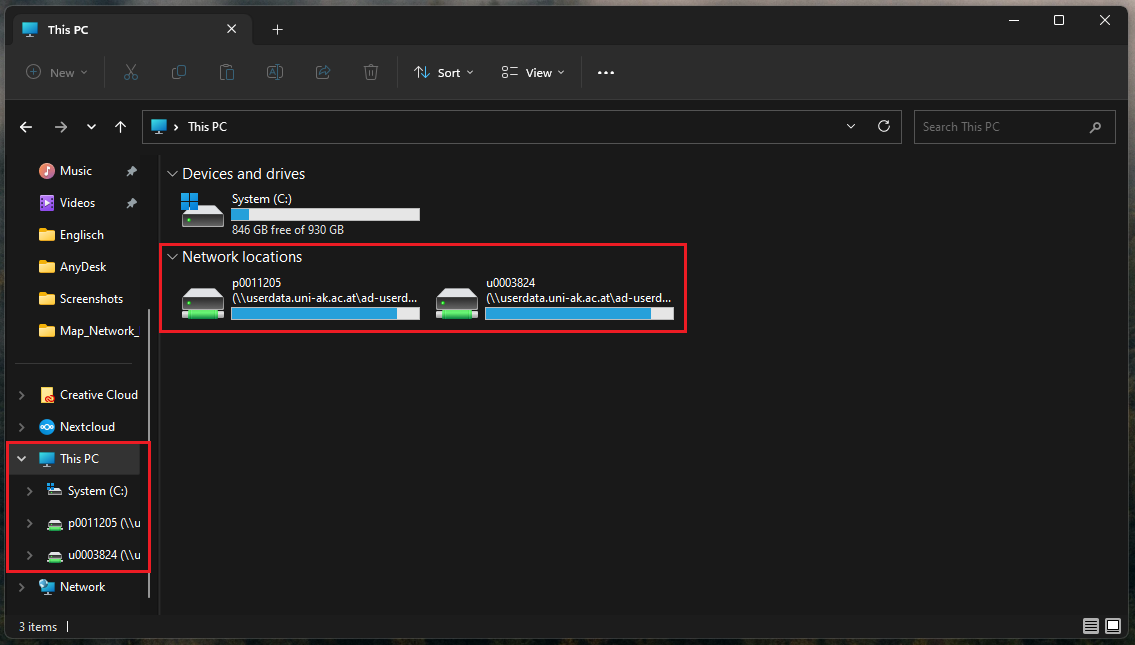The height and width of the screenshot is (645, 1135).
Task: Select the p0011205 network drive icon
Action: pos(203,303)
